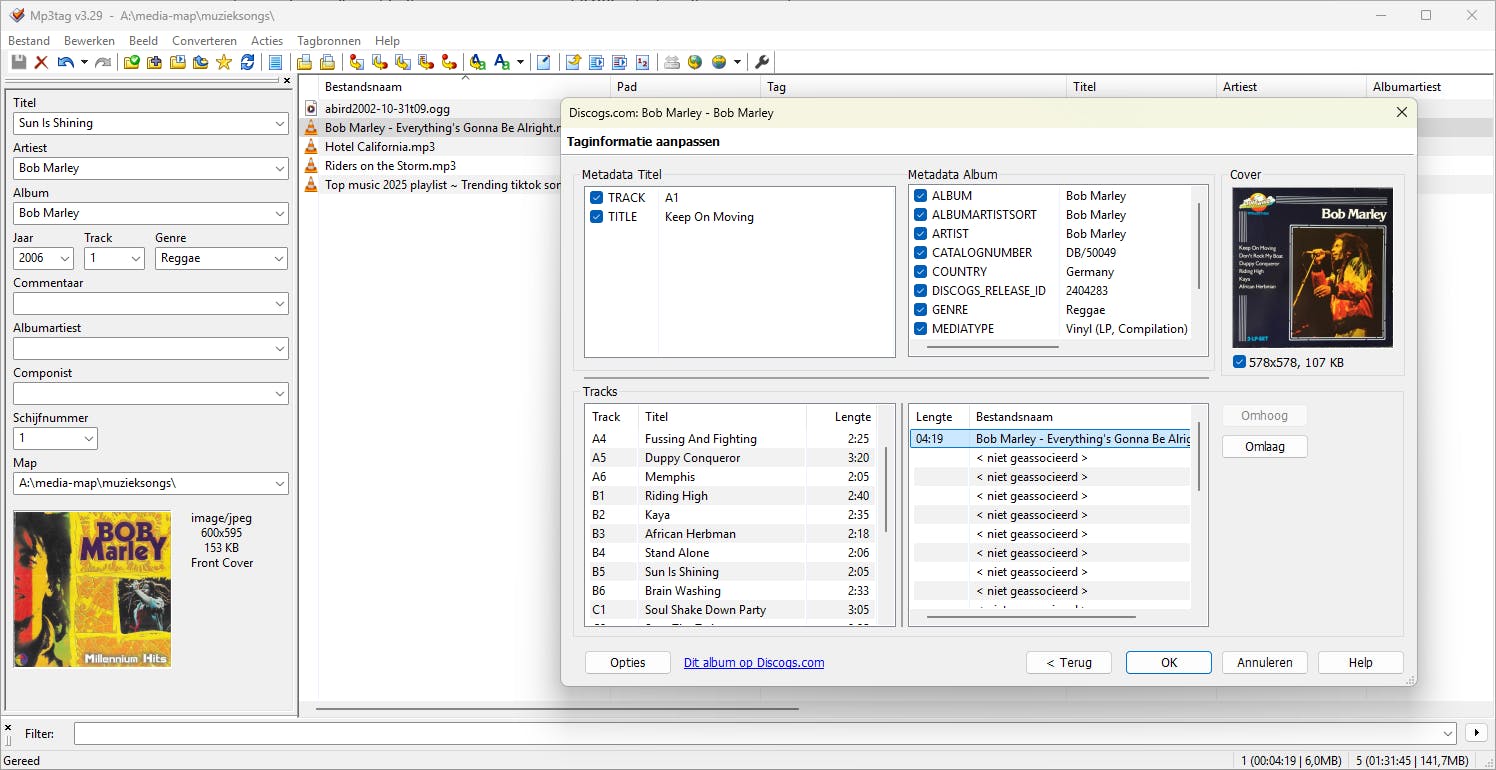Open options with the wrench icon
The height and width of the screenshot is (770, 1496).
[x=762, y=63]
